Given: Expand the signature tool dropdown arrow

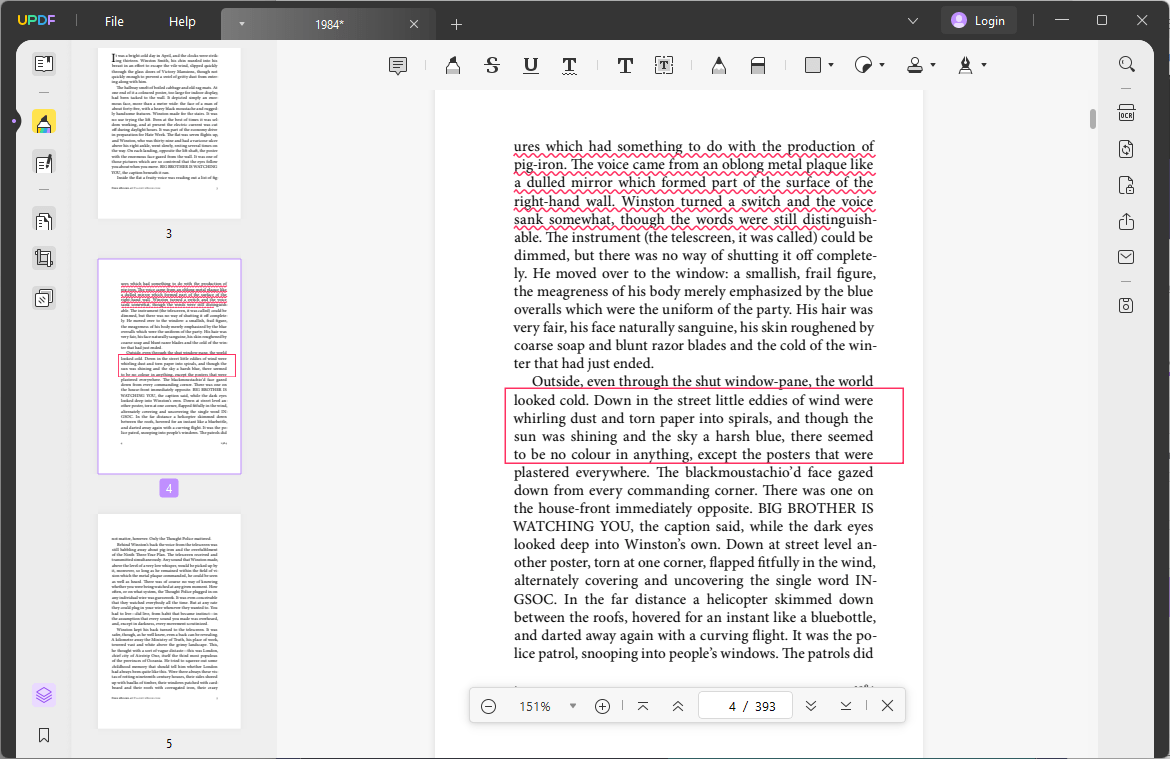Looking at the screenshot, I should [984, 66].
